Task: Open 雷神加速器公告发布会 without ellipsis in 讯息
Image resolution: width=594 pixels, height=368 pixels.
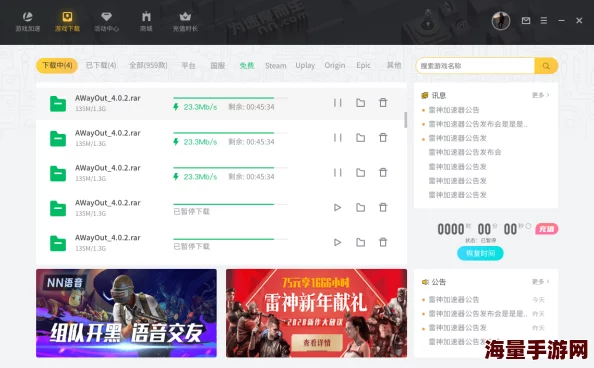Action: (x=465, y=152)
